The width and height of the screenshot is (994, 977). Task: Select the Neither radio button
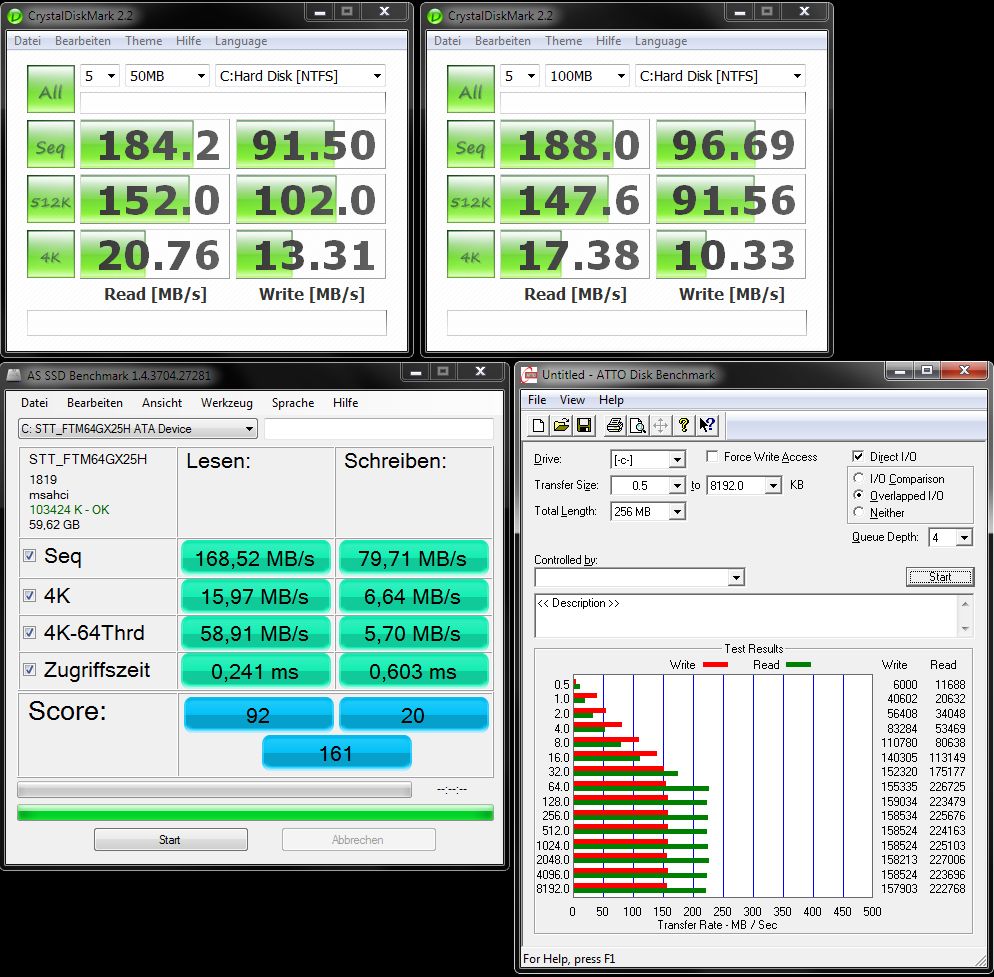858,512
